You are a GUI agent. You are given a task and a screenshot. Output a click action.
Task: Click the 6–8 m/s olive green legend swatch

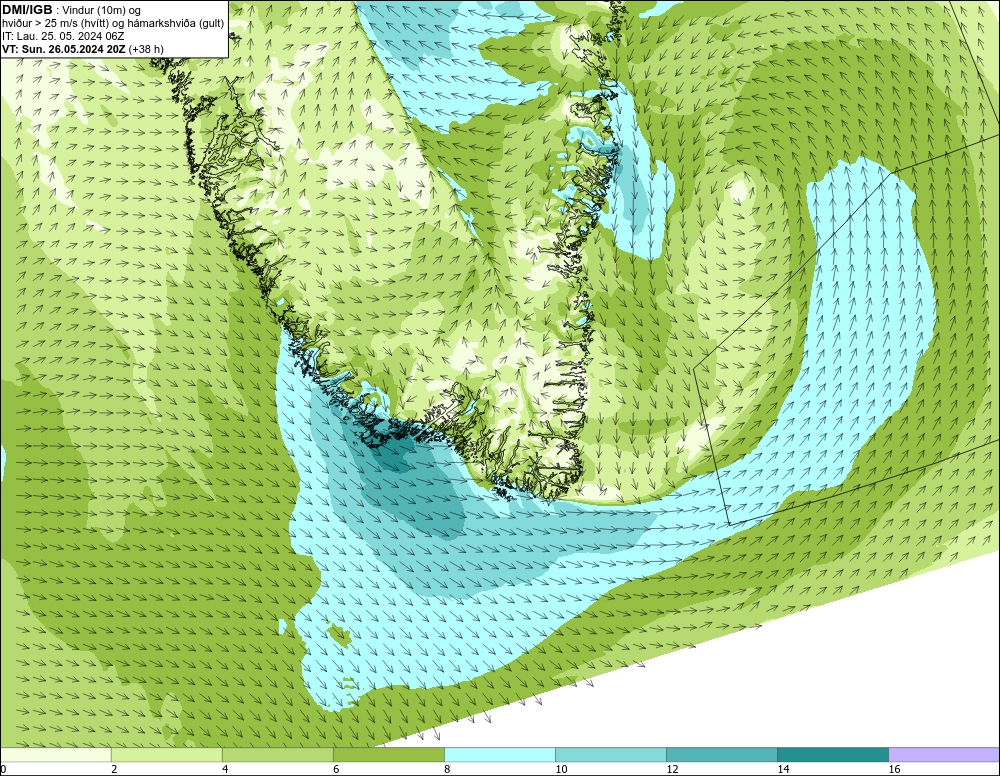389,755
